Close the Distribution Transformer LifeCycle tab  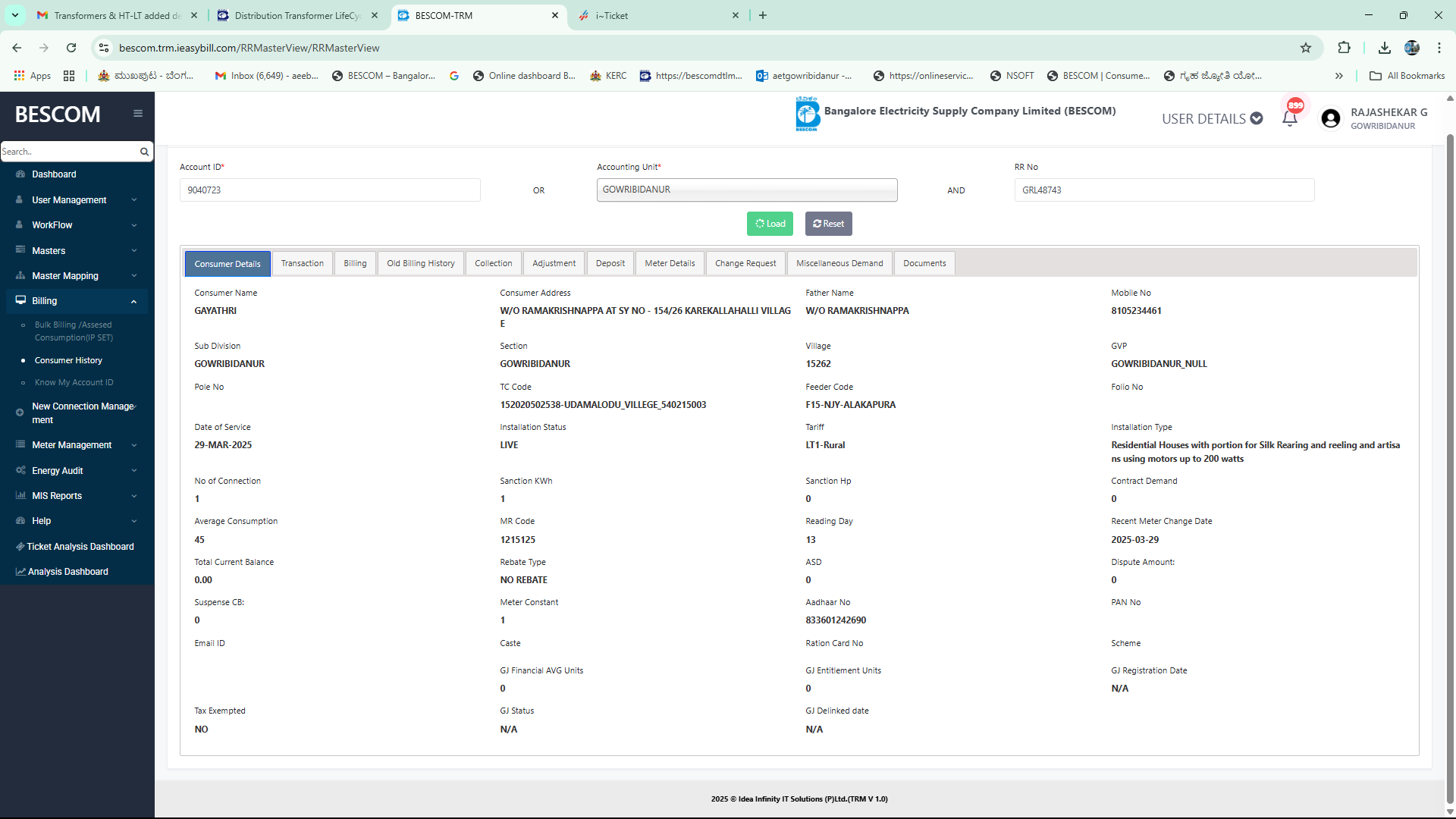pyautogui.click(x=375, y=15)
